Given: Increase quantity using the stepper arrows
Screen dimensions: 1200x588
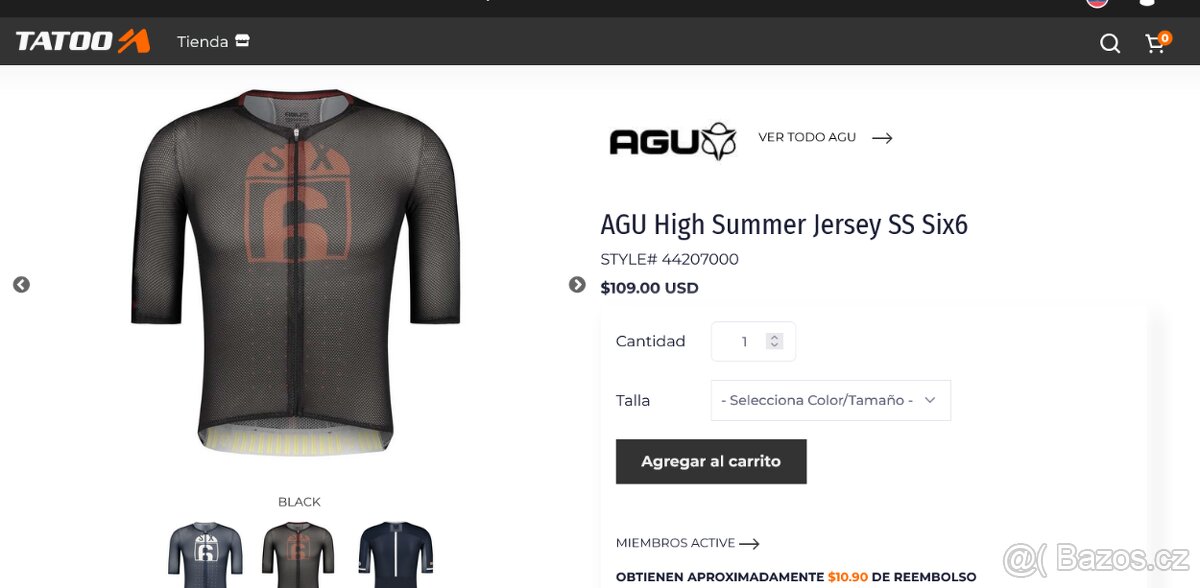Looking at the screenshot, I should pos(774,337).
